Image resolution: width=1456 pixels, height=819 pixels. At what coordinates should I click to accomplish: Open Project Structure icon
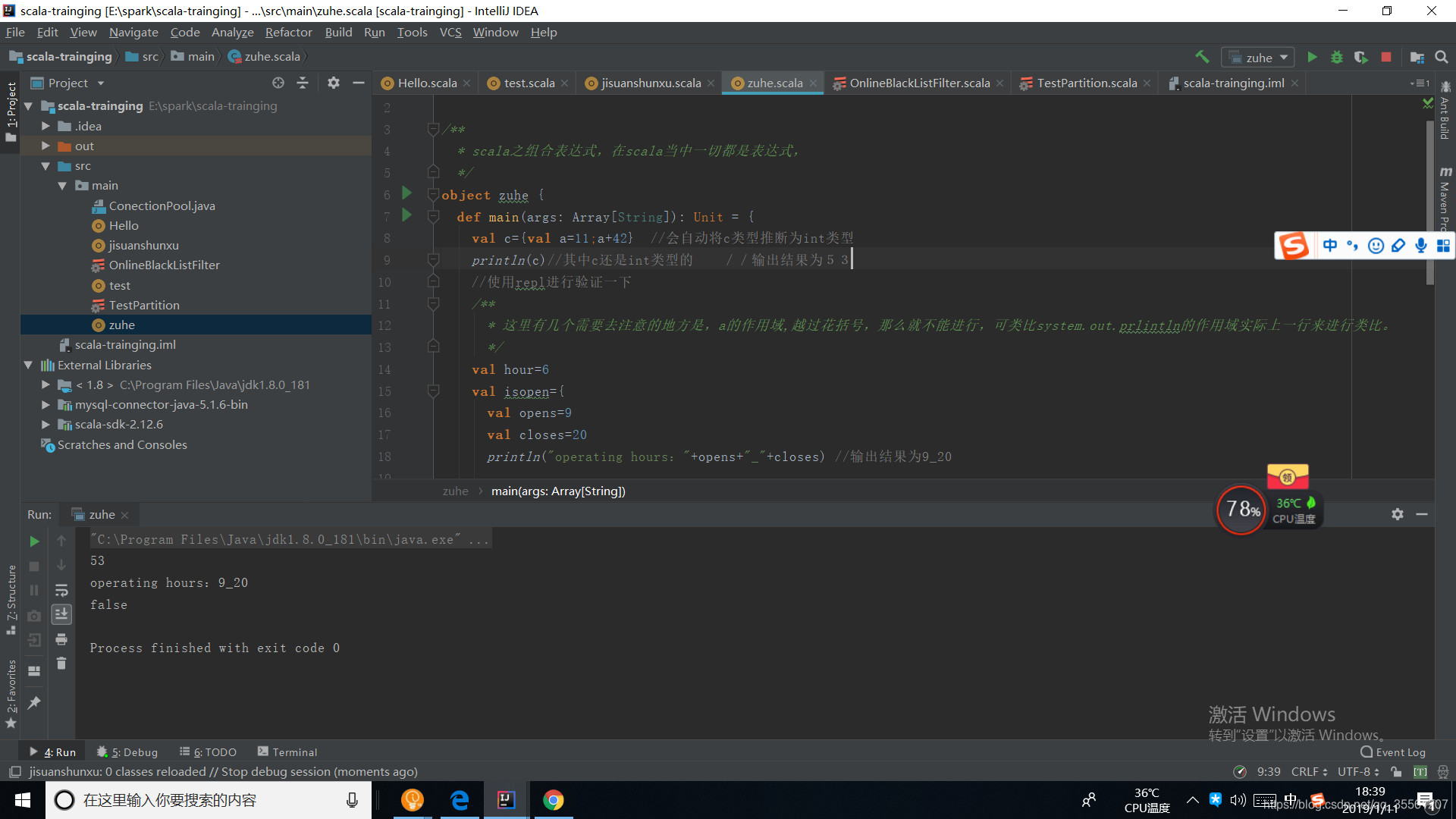pyautogui.click(x=1417, y=57)
